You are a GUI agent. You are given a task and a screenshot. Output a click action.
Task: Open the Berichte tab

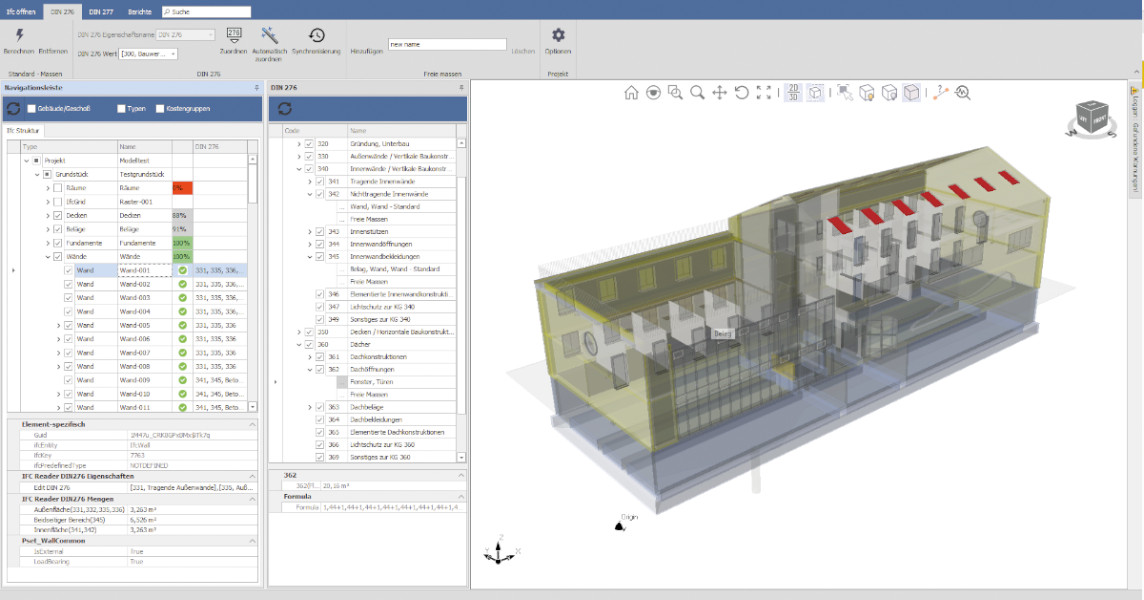[x=139, y=12]
